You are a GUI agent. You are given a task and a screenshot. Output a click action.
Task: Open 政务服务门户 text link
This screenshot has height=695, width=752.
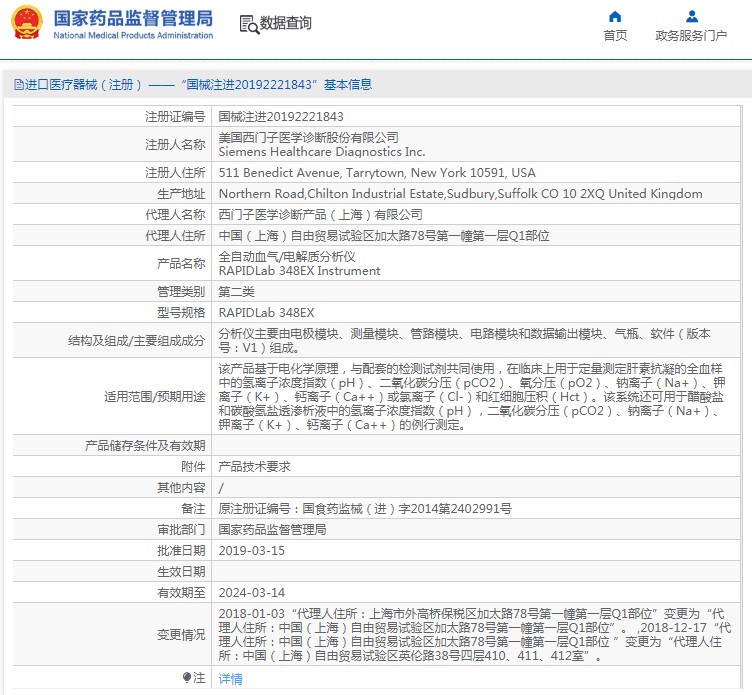pyautogui.click(x=691, y=35)
